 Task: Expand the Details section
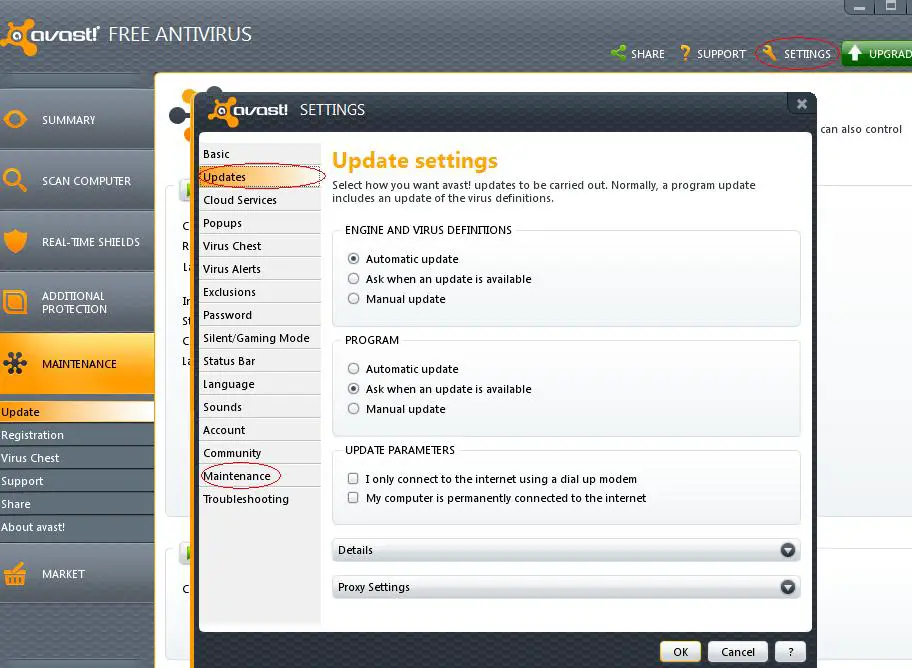coord(566,550)
